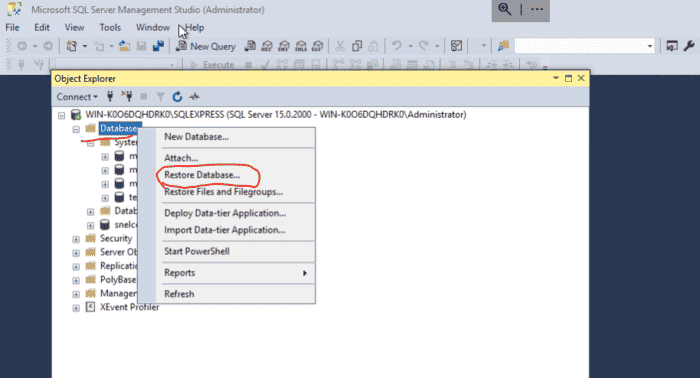Screen dimensions: 700x378
Task: Click the Connect plug icon in Object Explorer
Action: click(110, 96)
